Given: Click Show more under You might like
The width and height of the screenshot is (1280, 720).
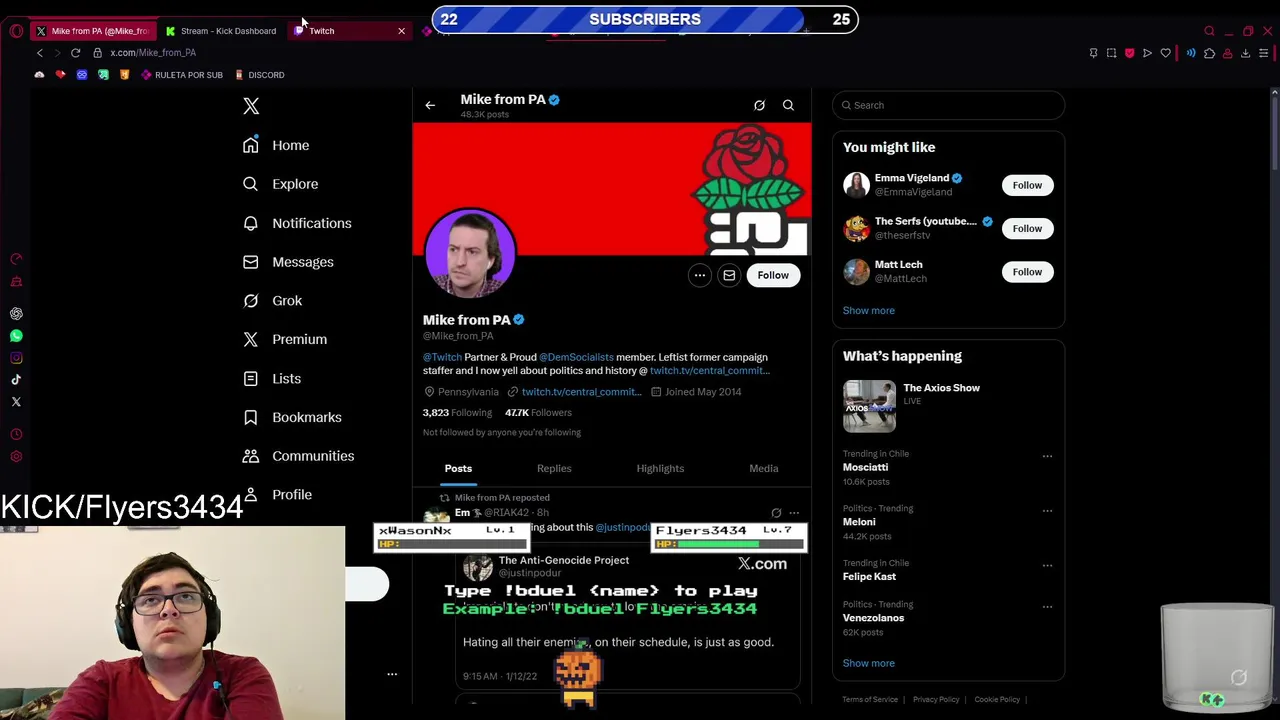Looking at the screenshot, I should point(868,311).
